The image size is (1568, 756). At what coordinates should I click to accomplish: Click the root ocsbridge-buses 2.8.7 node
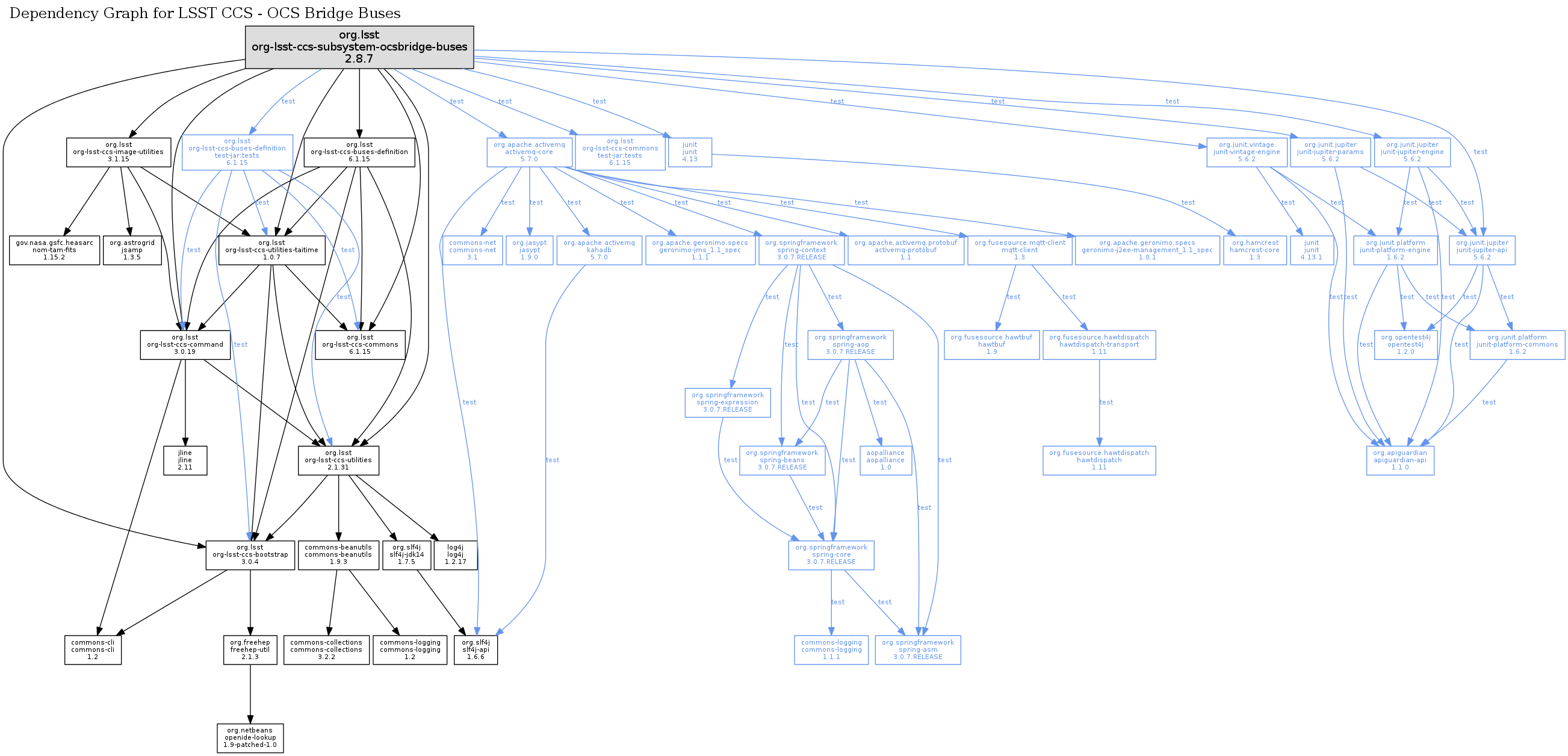[359, 47]
